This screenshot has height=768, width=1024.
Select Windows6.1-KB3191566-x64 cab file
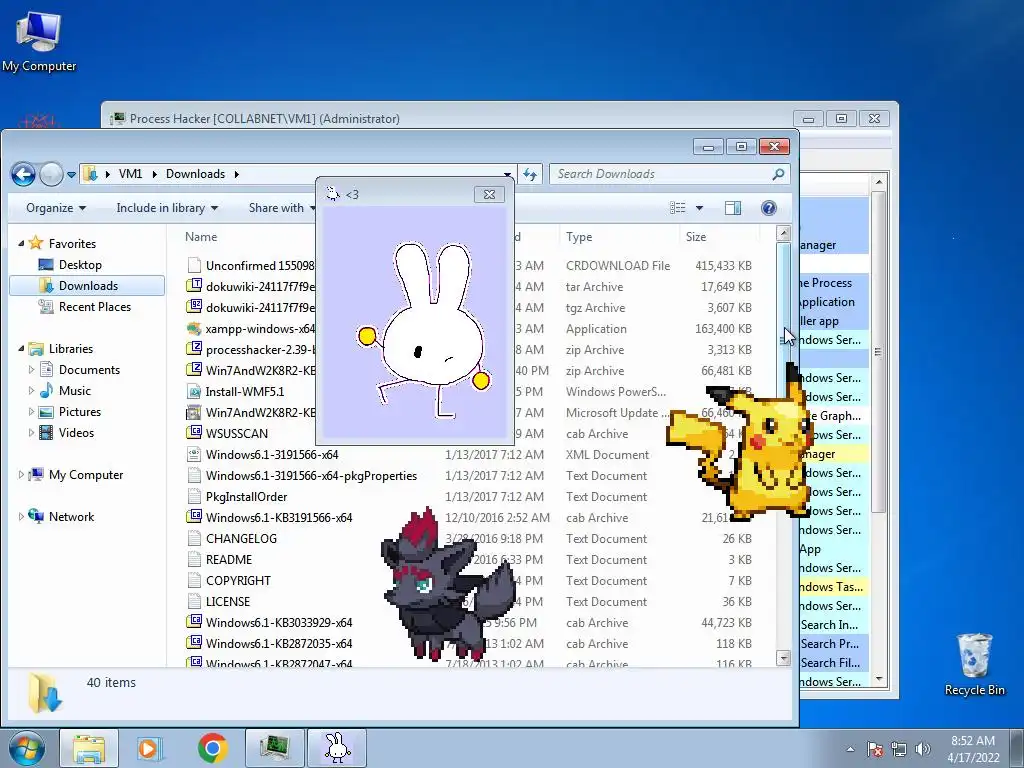pos(279,517)
